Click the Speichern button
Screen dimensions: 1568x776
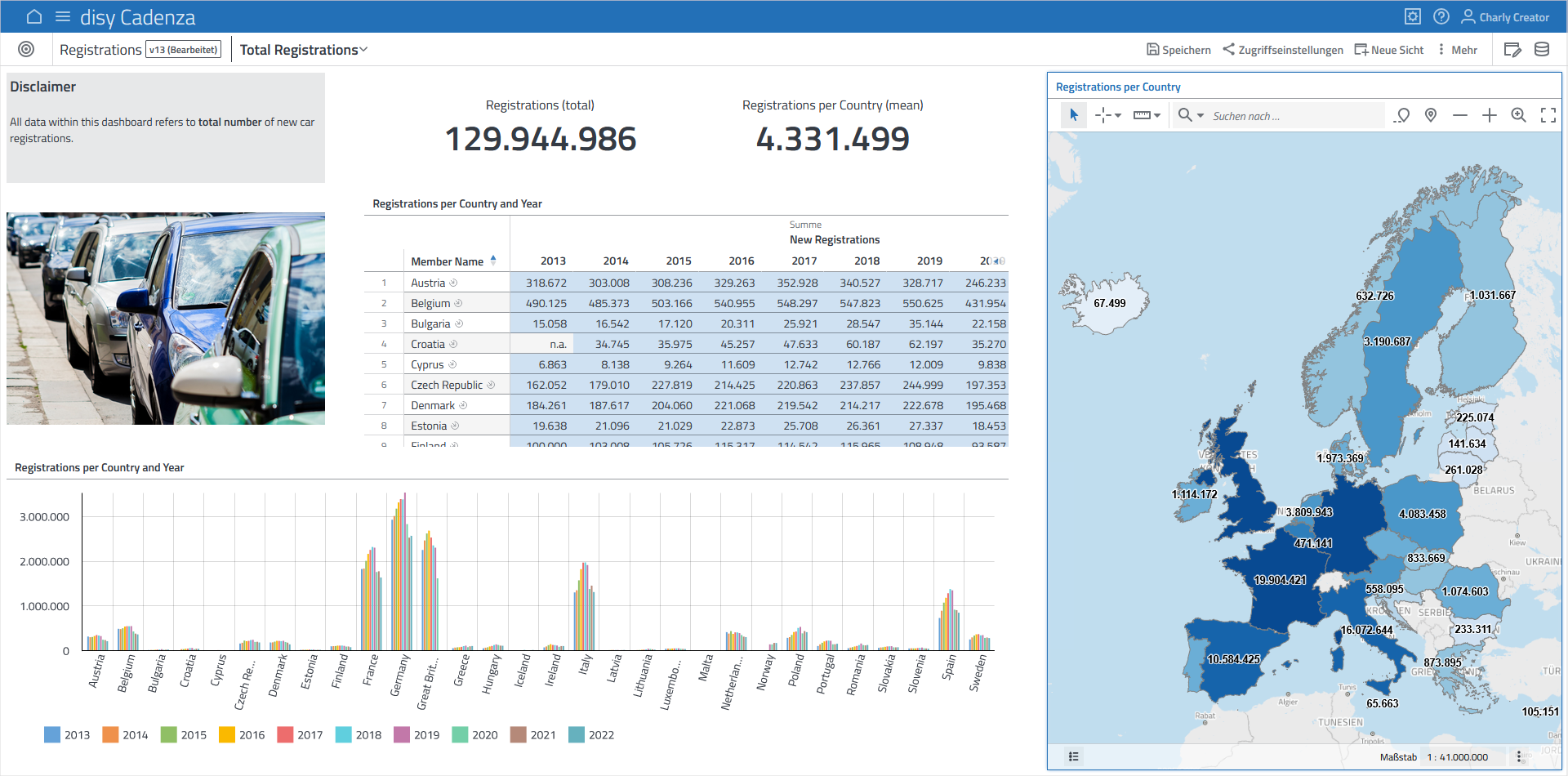point(1178,50)
